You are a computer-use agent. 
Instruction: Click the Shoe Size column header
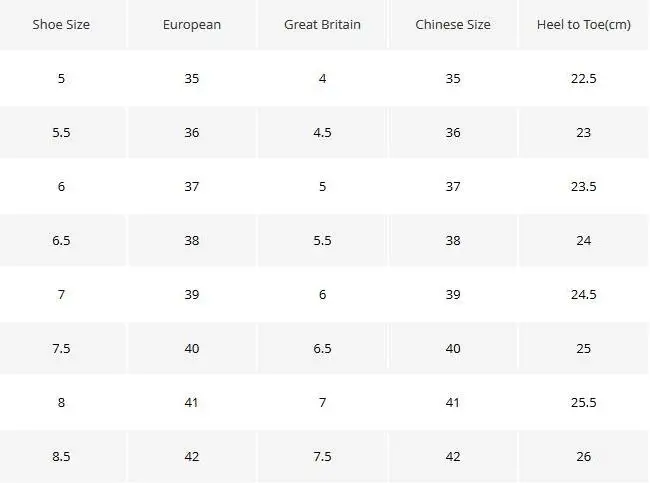click(x=62, y=24)
